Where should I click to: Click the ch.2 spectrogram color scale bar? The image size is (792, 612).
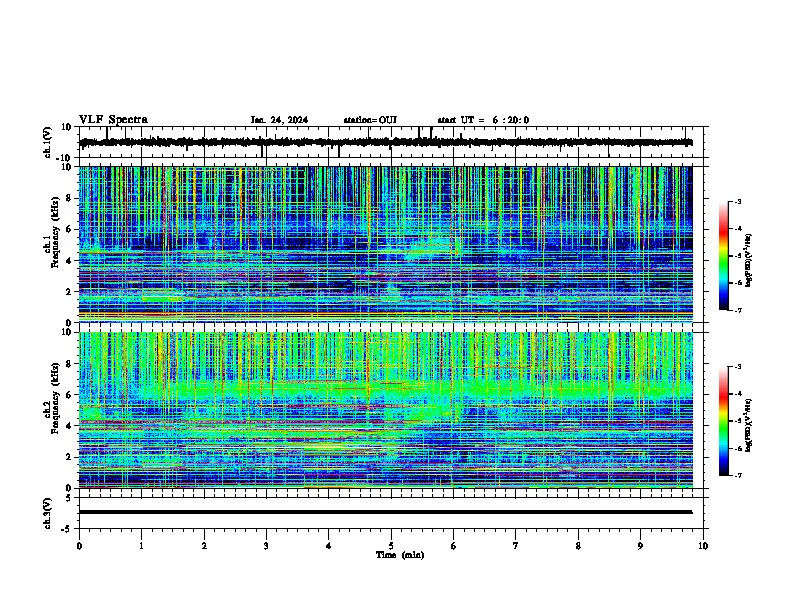coord(724,421)
